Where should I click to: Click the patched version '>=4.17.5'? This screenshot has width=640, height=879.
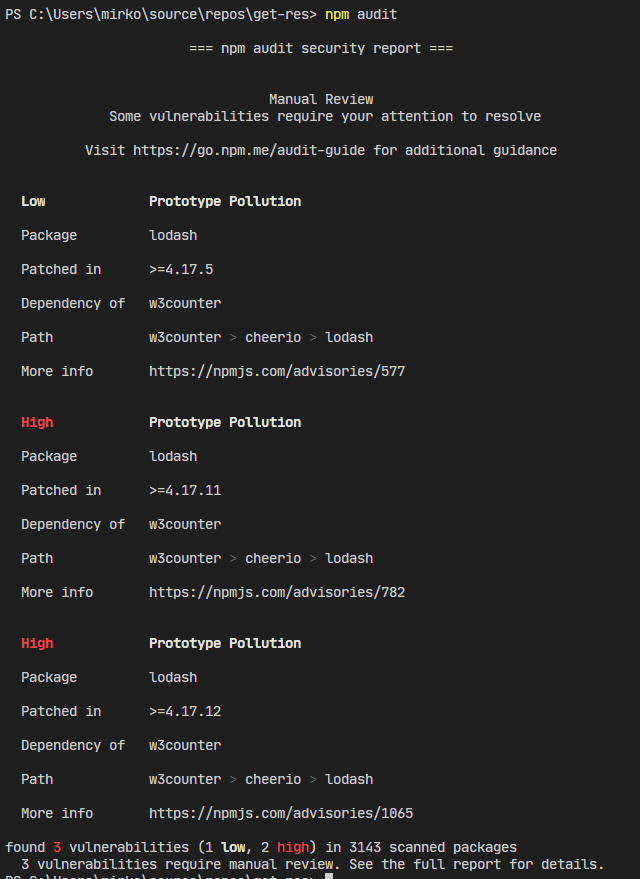181,269
